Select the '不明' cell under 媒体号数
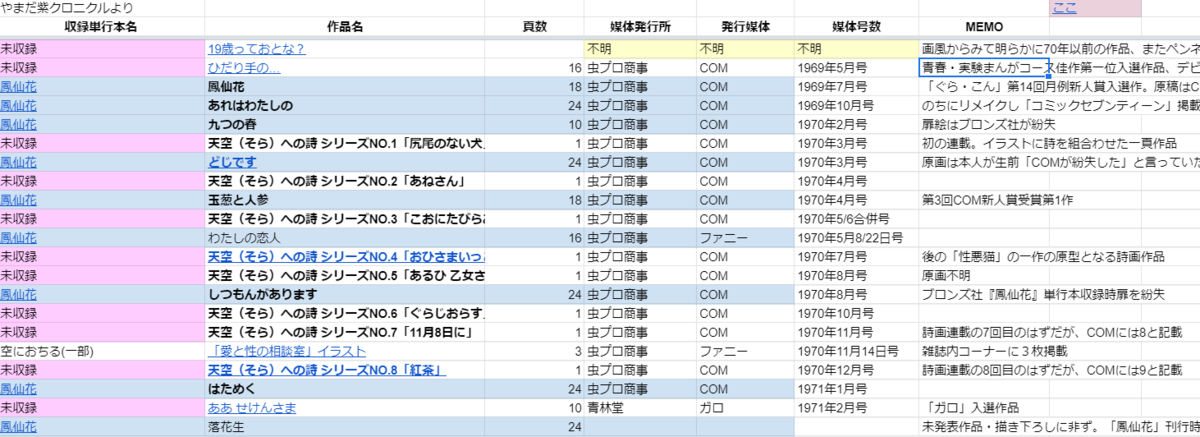This screenshot has width=1200, height=437. 856,48
